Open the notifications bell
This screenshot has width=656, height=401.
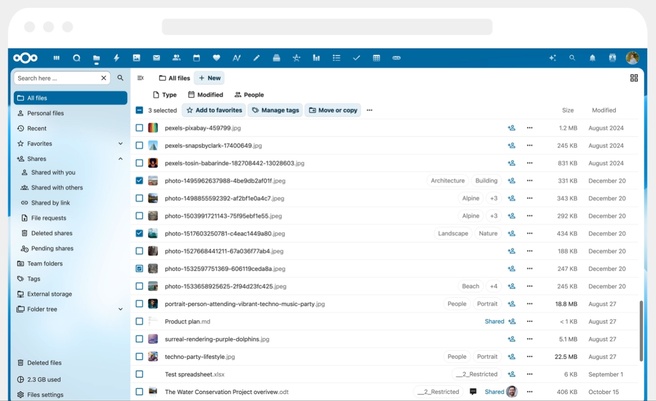(592, 58)
